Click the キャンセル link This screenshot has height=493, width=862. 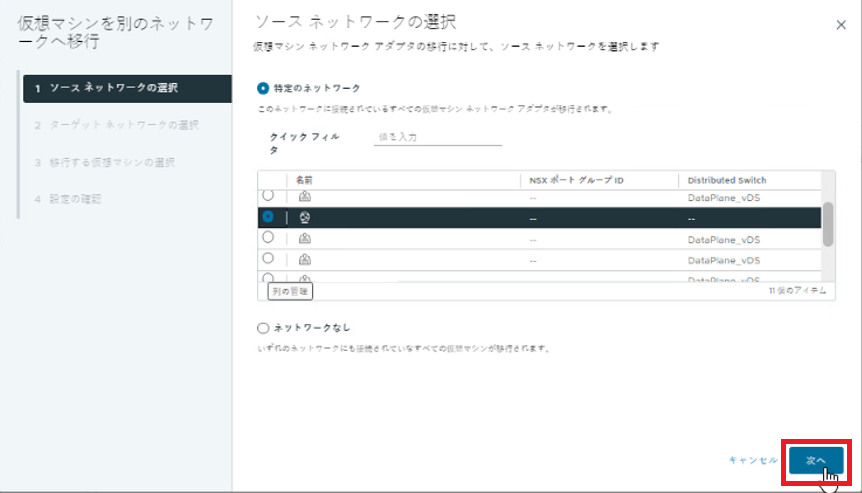(753, 460)
